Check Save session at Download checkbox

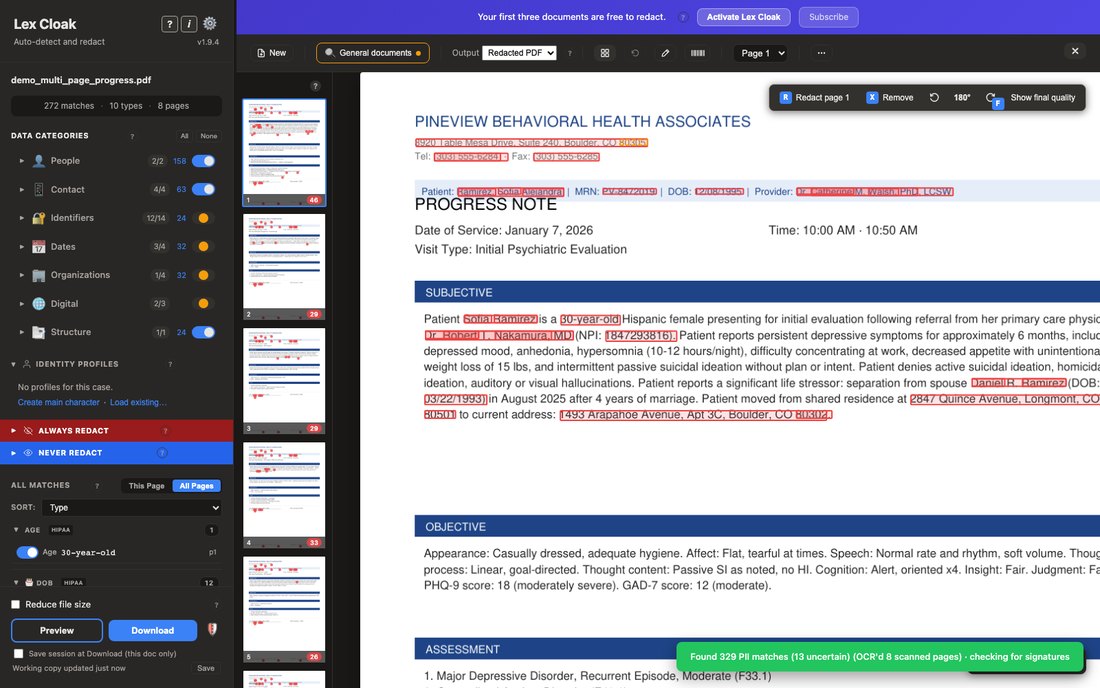pyautogui.click(x=18, y=654)
